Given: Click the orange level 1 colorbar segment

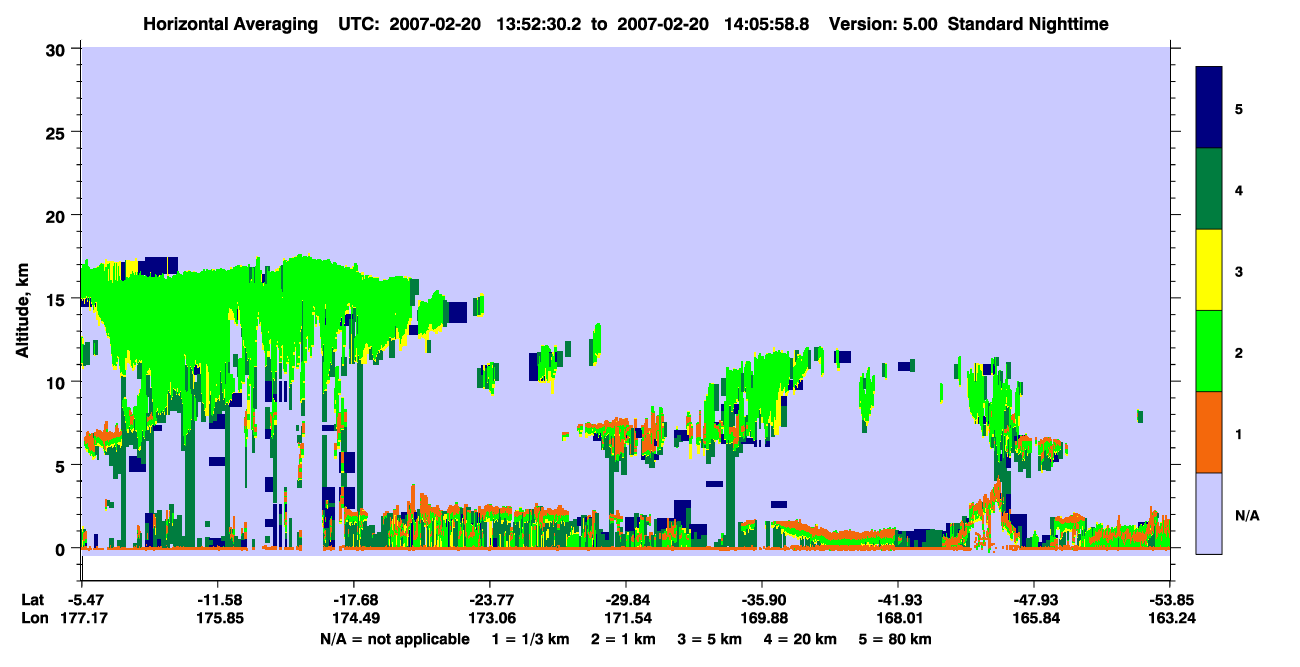Looking at the screenshot, I should 1209,431.
